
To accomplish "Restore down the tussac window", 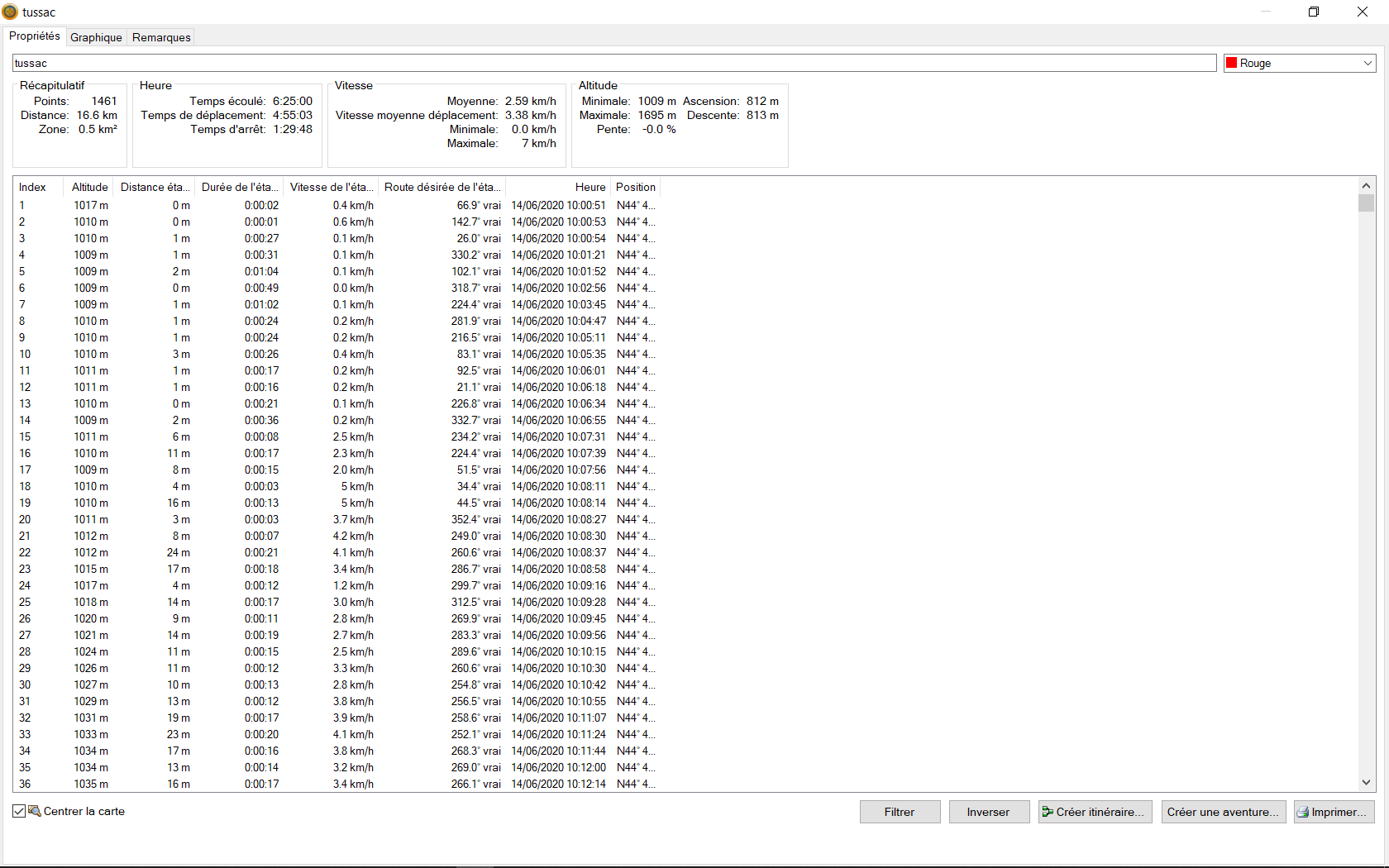I will coord(1314,12).
